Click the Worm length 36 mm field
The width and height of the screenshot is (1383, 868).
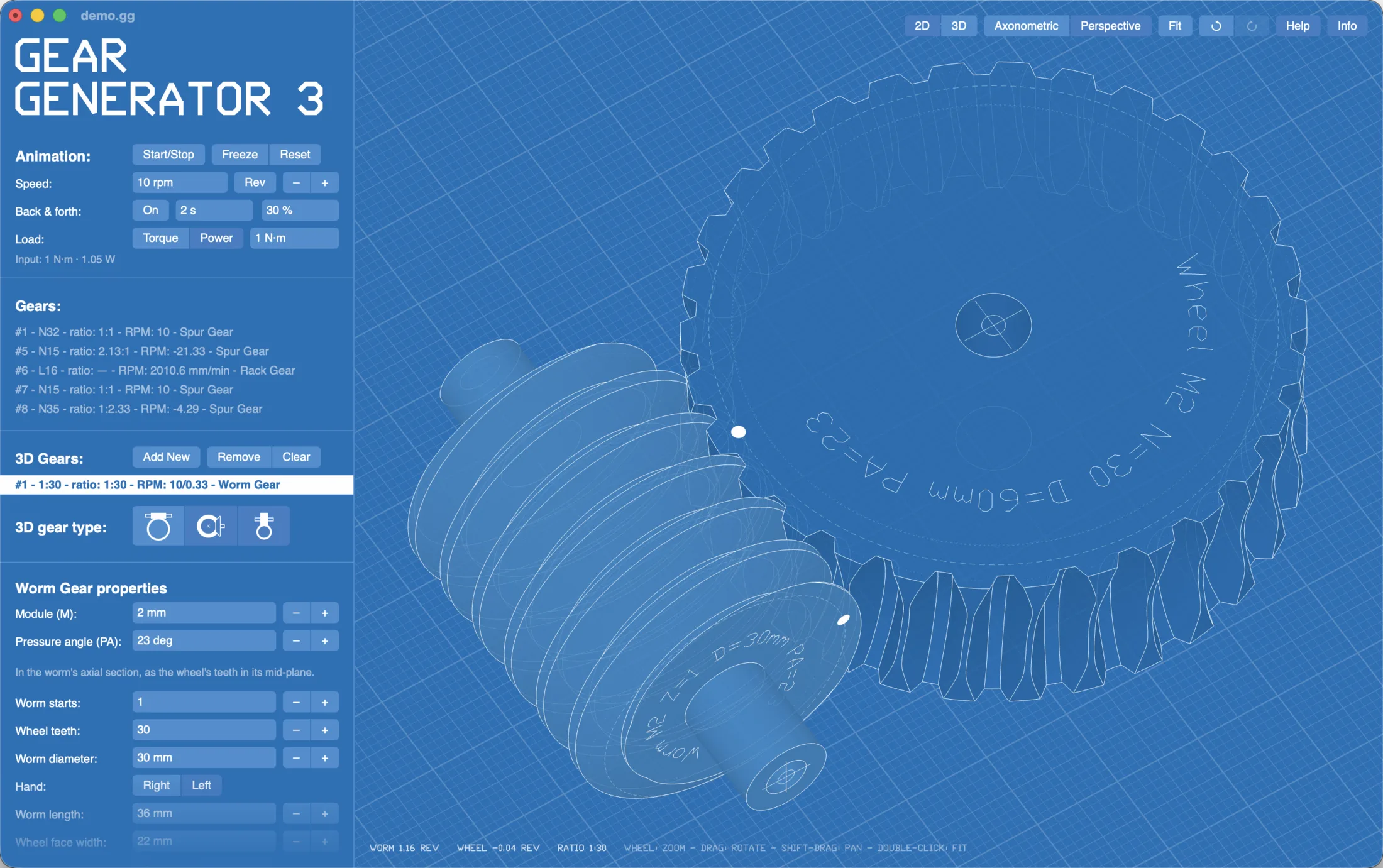pos(204,814)
